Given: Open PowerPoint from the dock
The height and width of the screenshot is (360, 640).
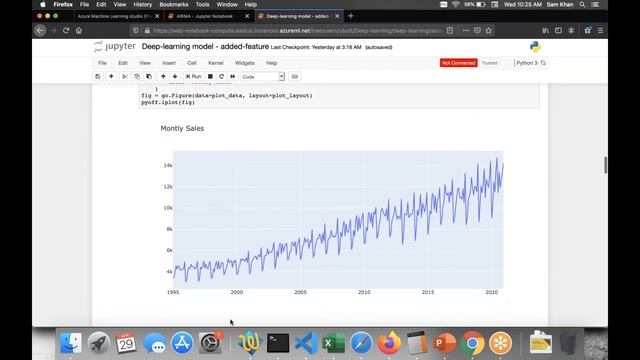Looking at the screenshot, I should pos(444,343).
